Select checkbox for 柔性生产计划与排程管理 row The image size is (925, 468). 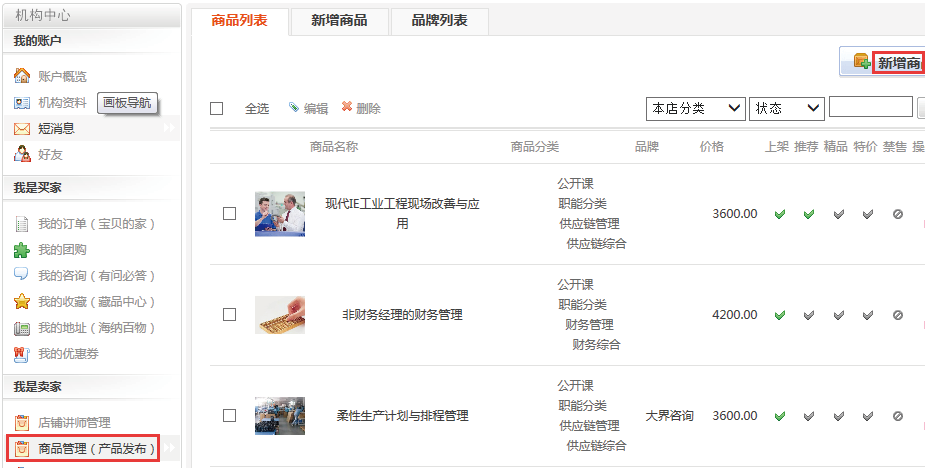(229, 415)
